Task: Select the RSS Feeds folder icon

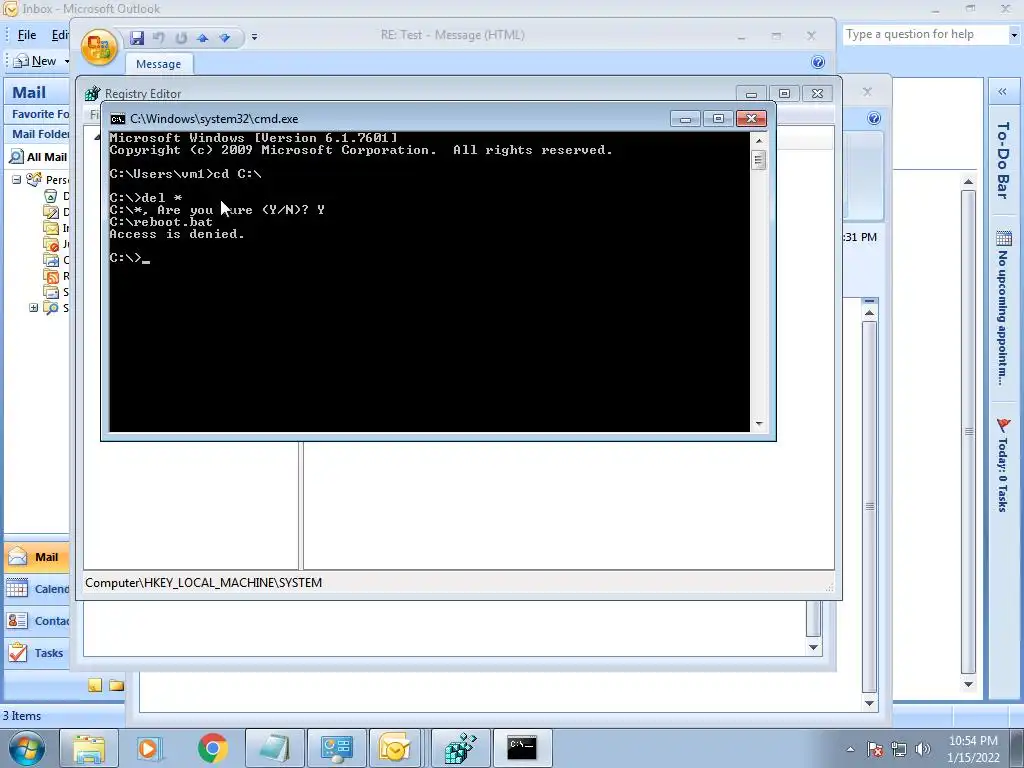Action: pos(50,276)
